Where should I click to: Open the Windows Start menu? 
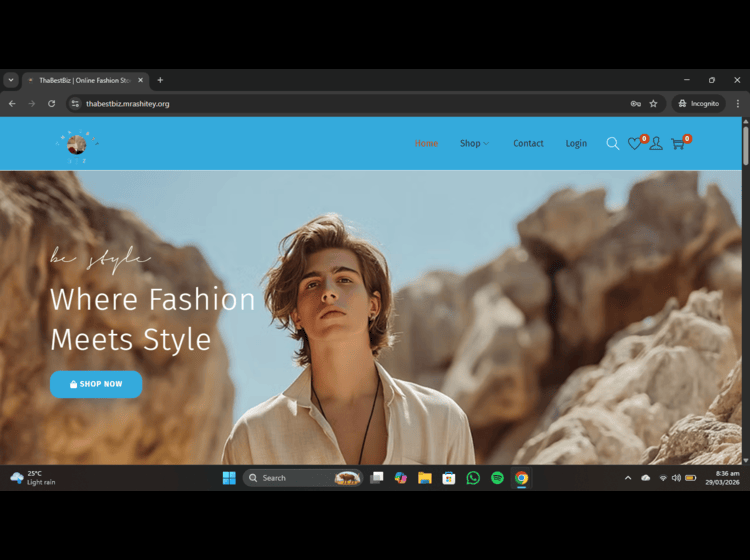pyautogui.click(x=229, y=478)
